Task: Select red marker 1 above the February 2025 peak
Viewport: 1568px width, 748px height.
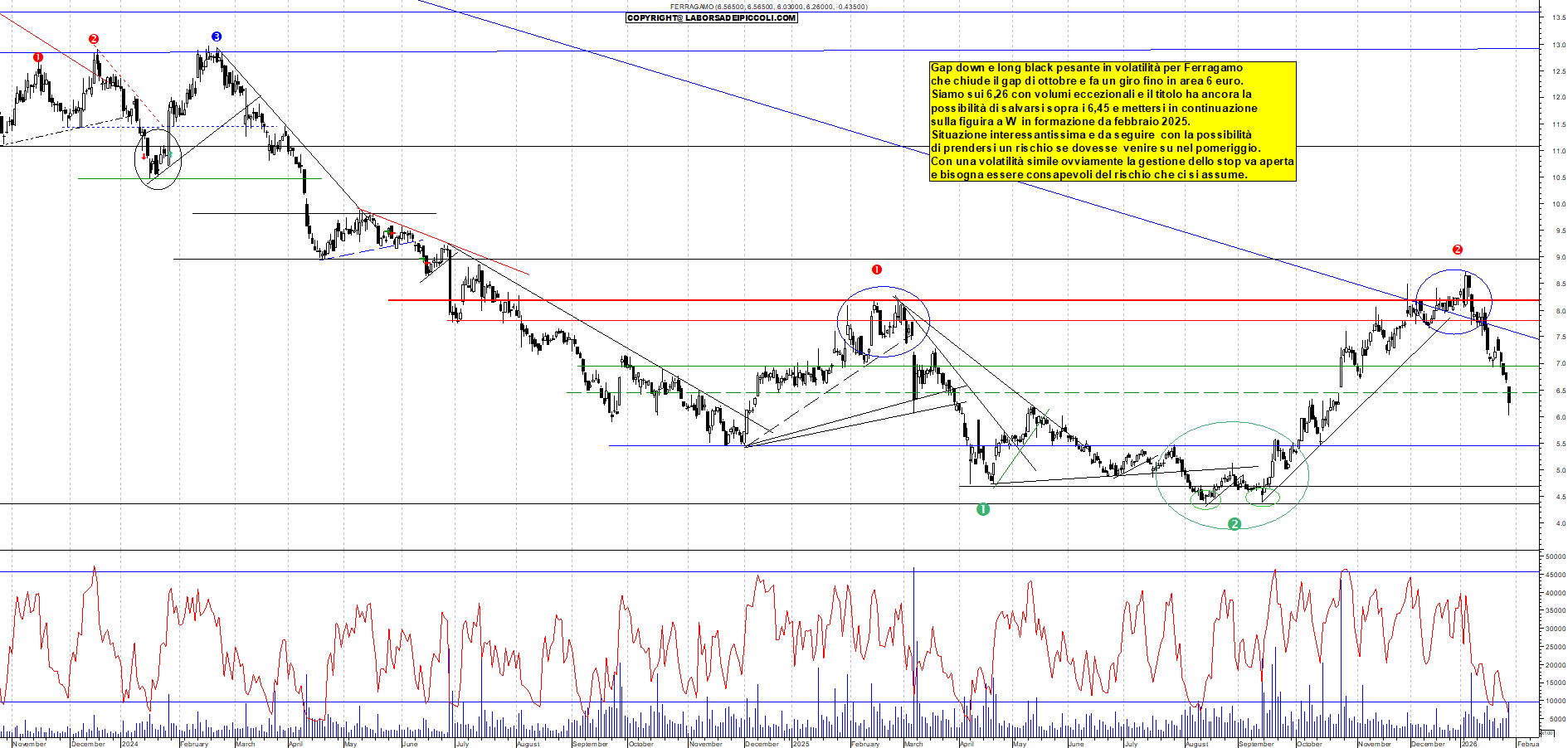Action: 877,270
